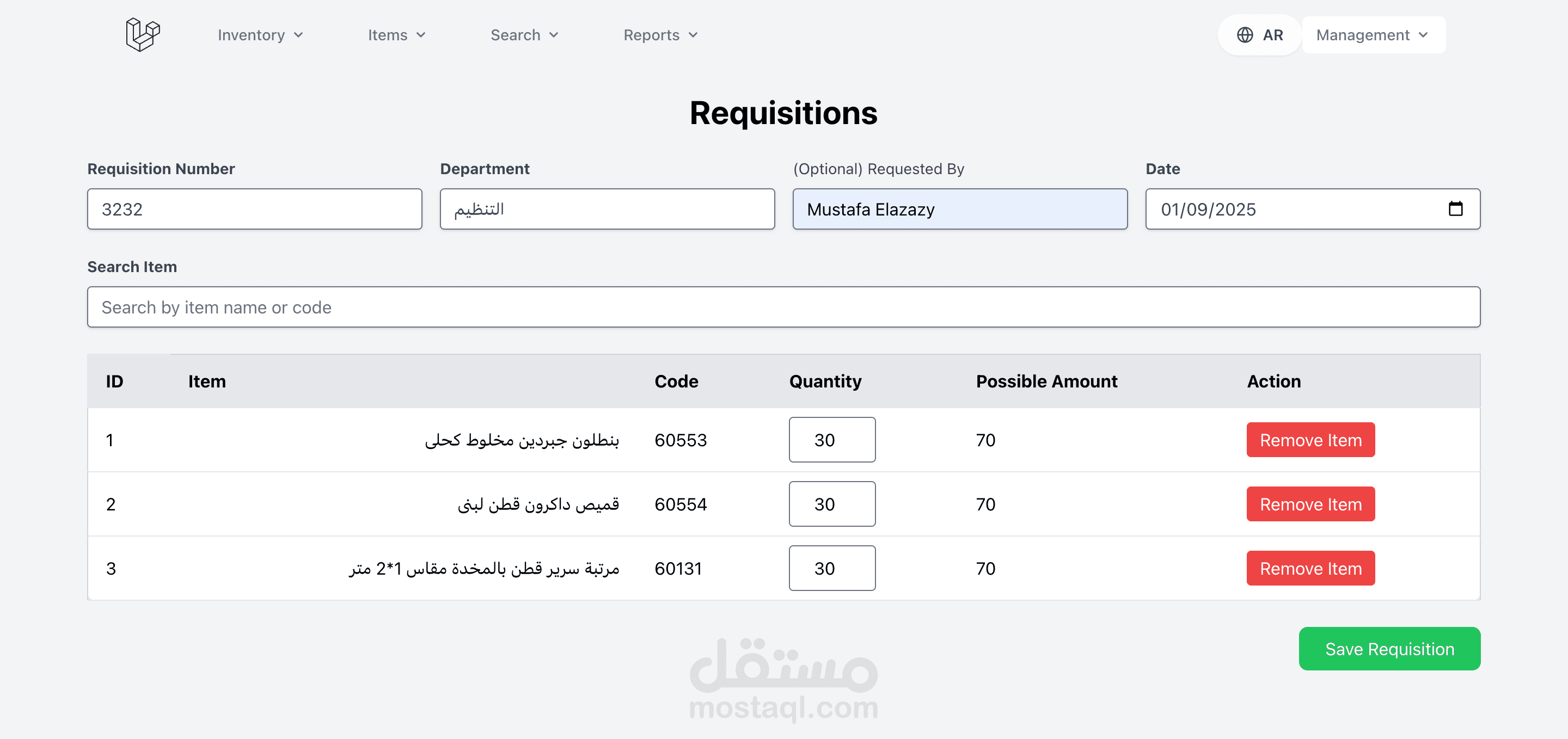Click the Search Item input box
Image resolution: width=1568 pixels, height=739 pixels.
(x=783, y=307)
